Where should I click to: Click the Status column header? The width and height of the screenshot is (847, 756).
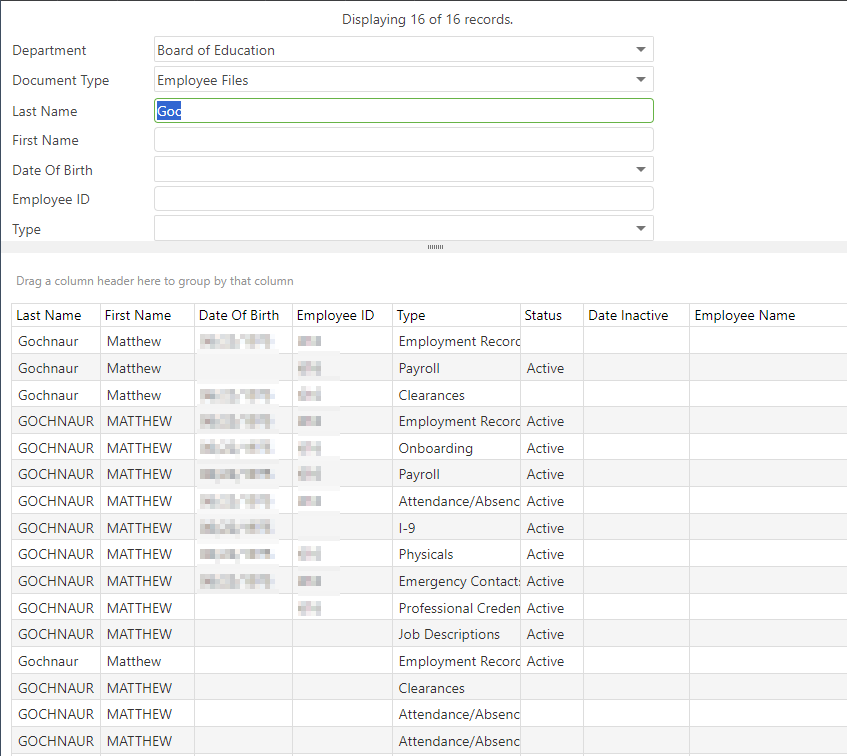pyautogui.click(x=543, y=315)
